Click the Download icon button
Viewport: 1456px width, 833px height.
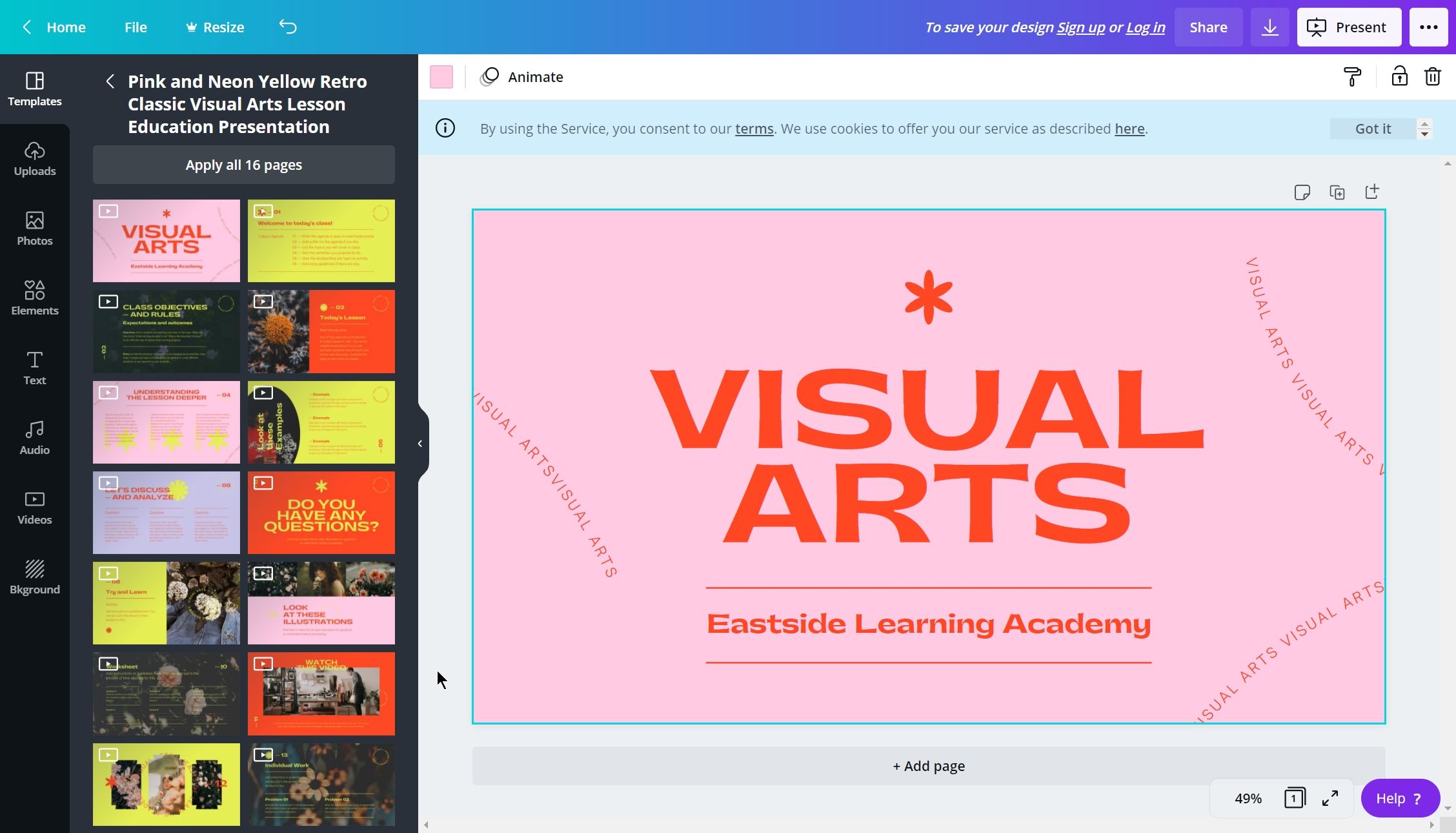coord(1270,27)
